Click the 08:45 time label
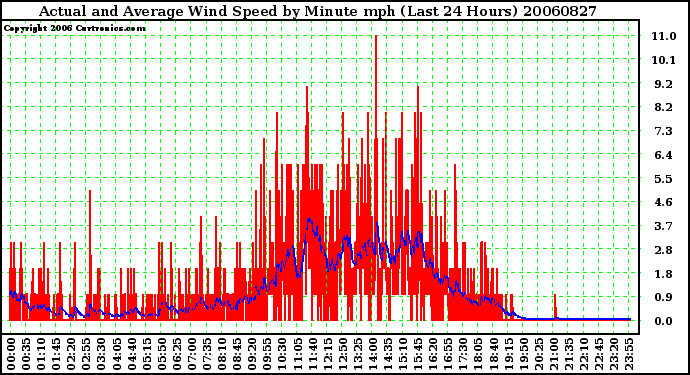Image resolution: width=690 pixels, height=375 pixels. click(237, 354)
